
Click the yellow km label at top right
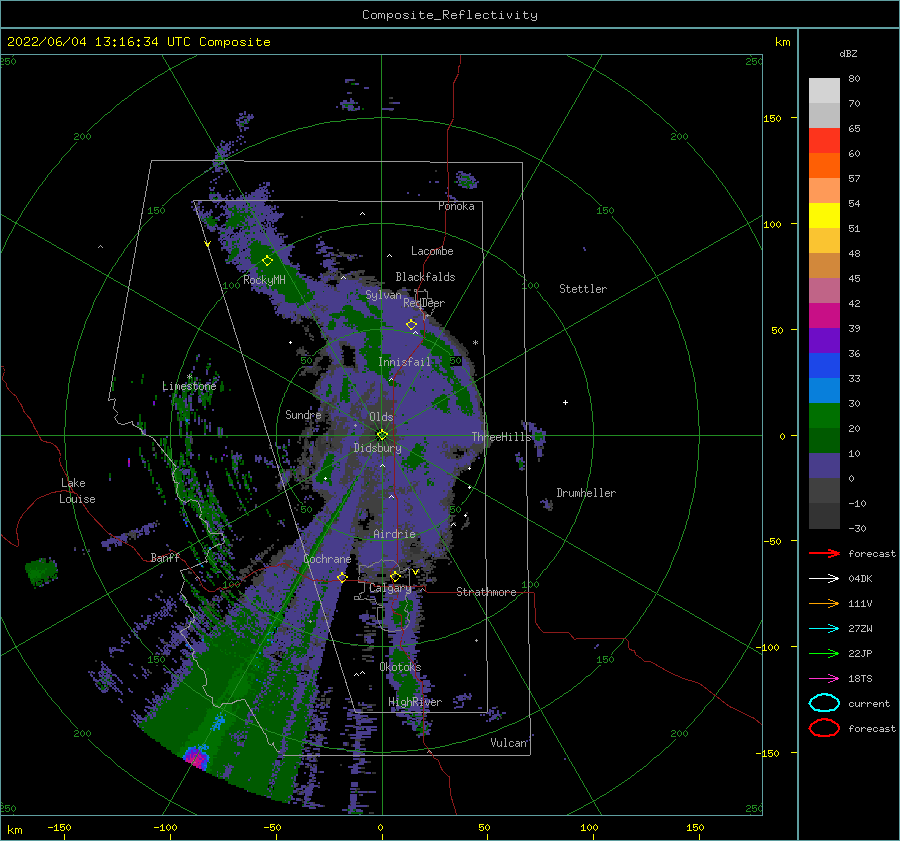click(782, 42)
